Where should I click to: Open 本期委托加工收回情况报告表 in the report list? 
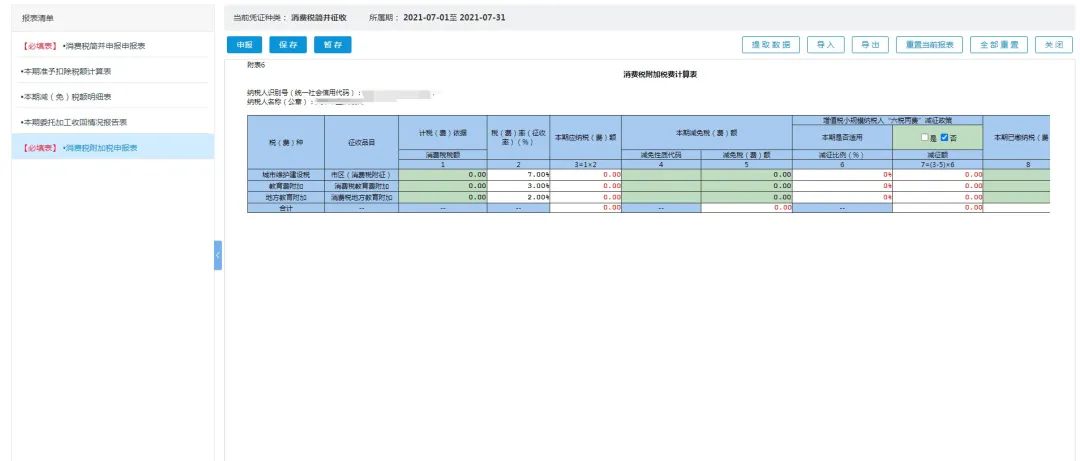(x=113, y=122)
